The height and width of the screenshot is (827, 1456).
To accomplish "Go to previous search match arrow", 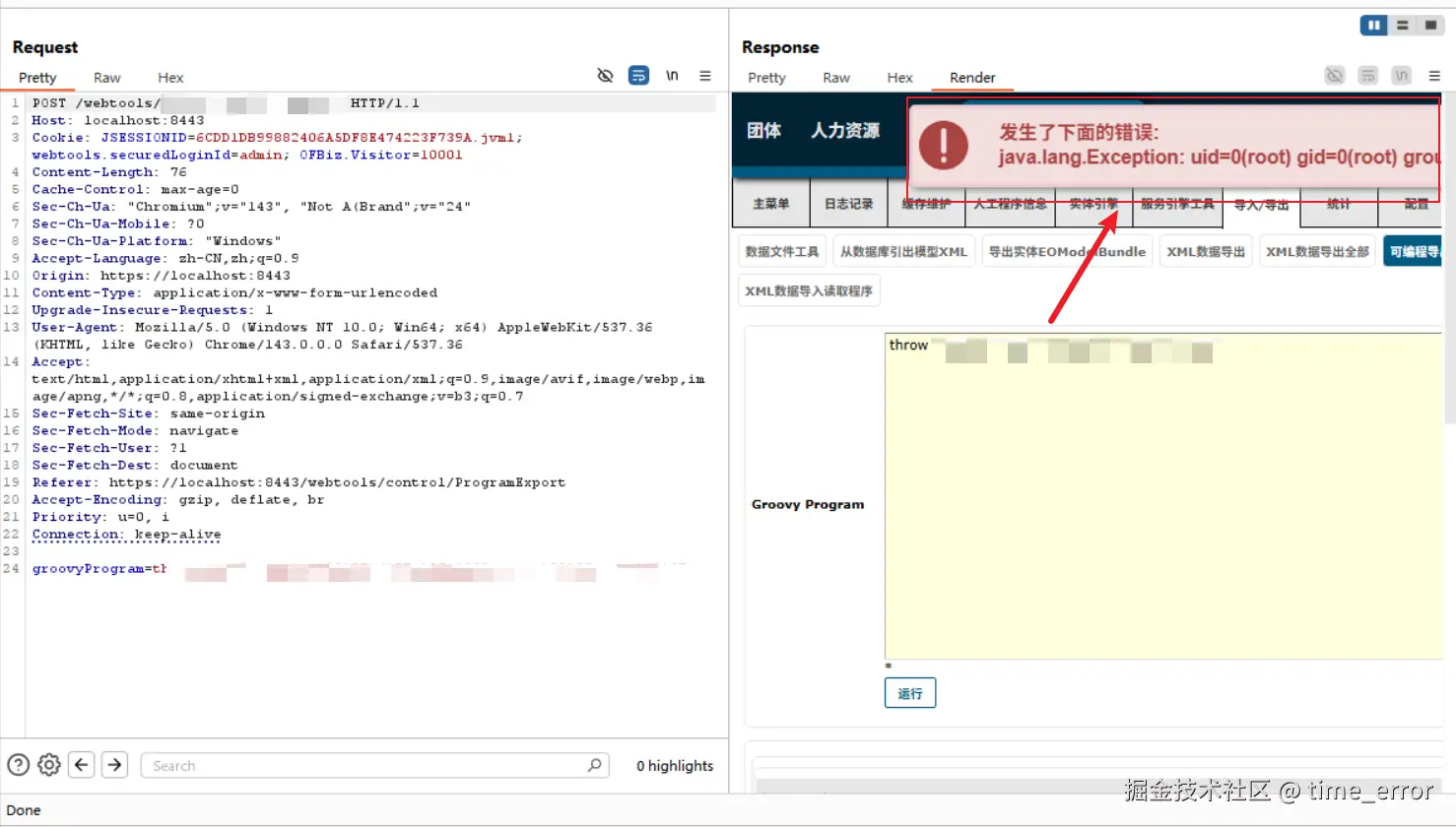I will [x=82, y=765].
